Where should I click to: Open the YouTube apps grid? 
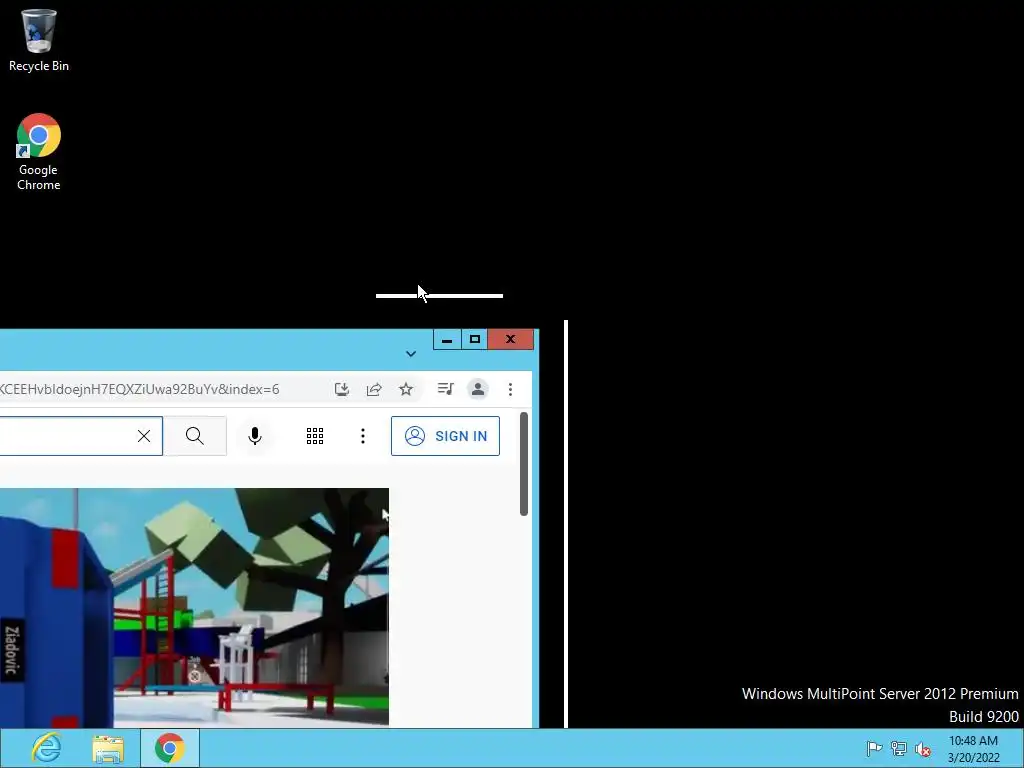(315, 436)
